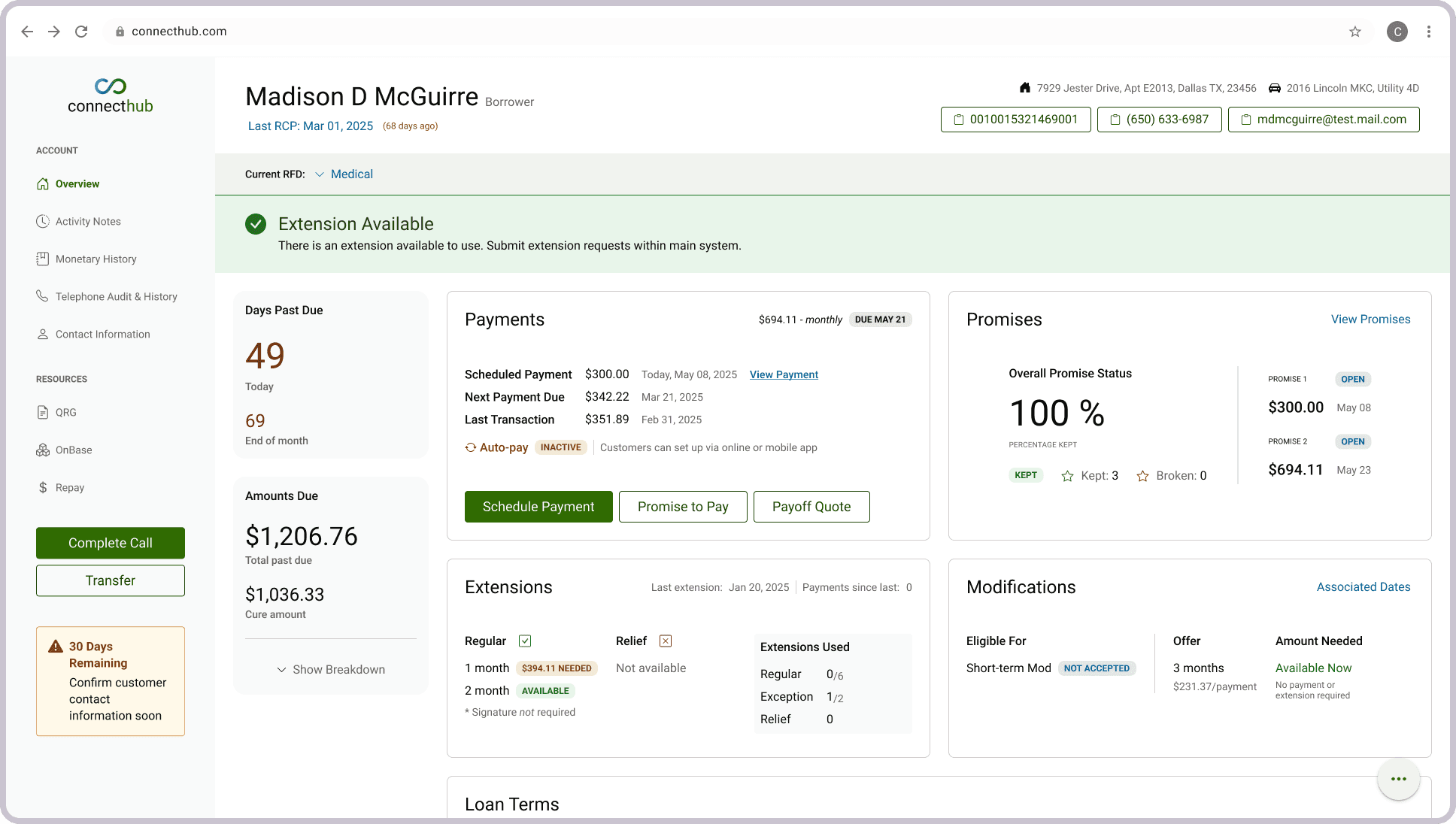Expand the Current RFD Medical dropdown
Image resolution: width=1456 pixels, height=824 pixels.
pos(344,174)
